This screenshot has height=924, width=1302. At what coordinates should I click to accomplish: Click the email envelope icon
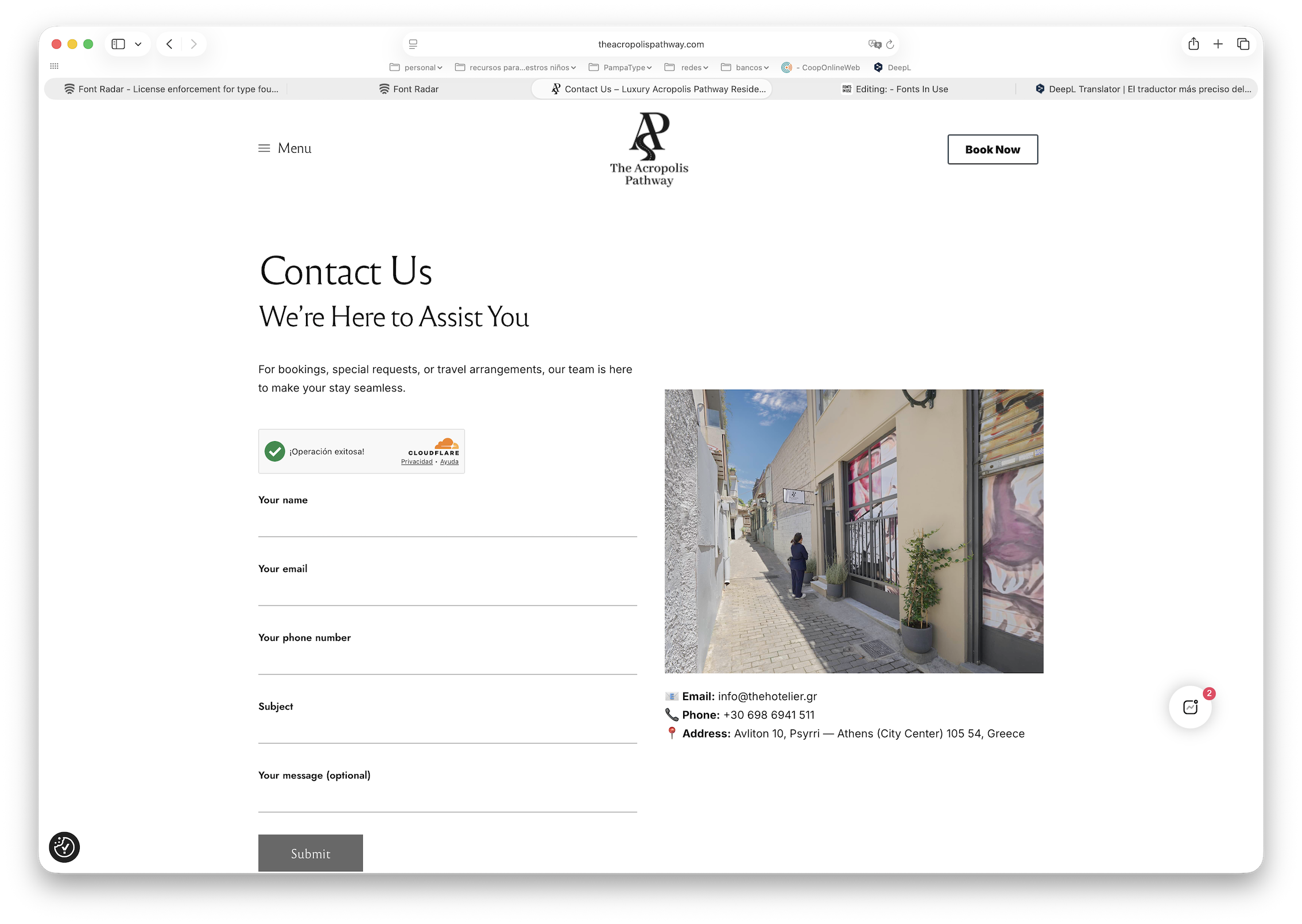tap(672, 696)
